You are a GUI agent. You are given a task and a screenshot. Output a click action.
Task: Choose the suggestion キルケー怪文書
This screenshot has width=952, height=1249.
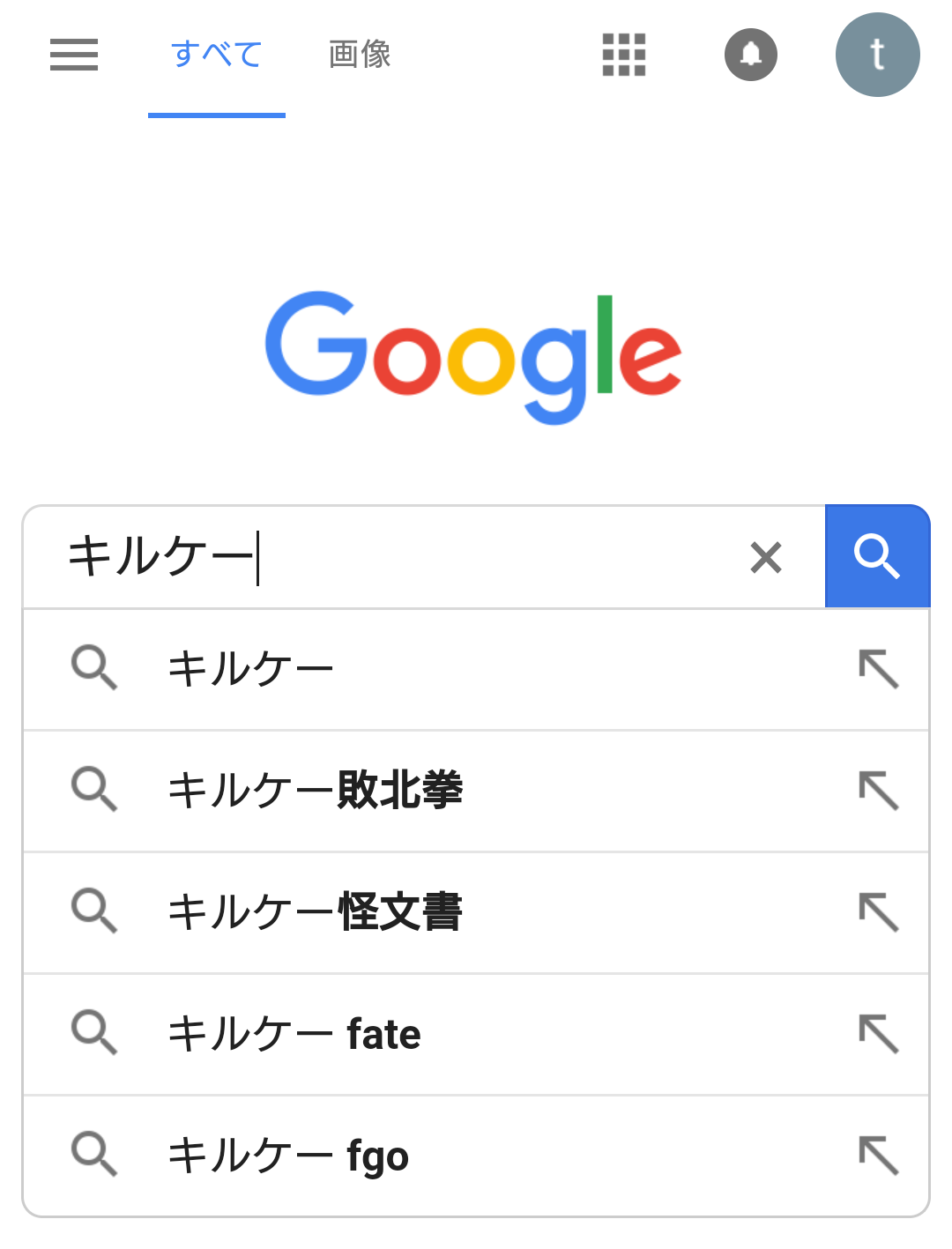click(x=315, y=911)
